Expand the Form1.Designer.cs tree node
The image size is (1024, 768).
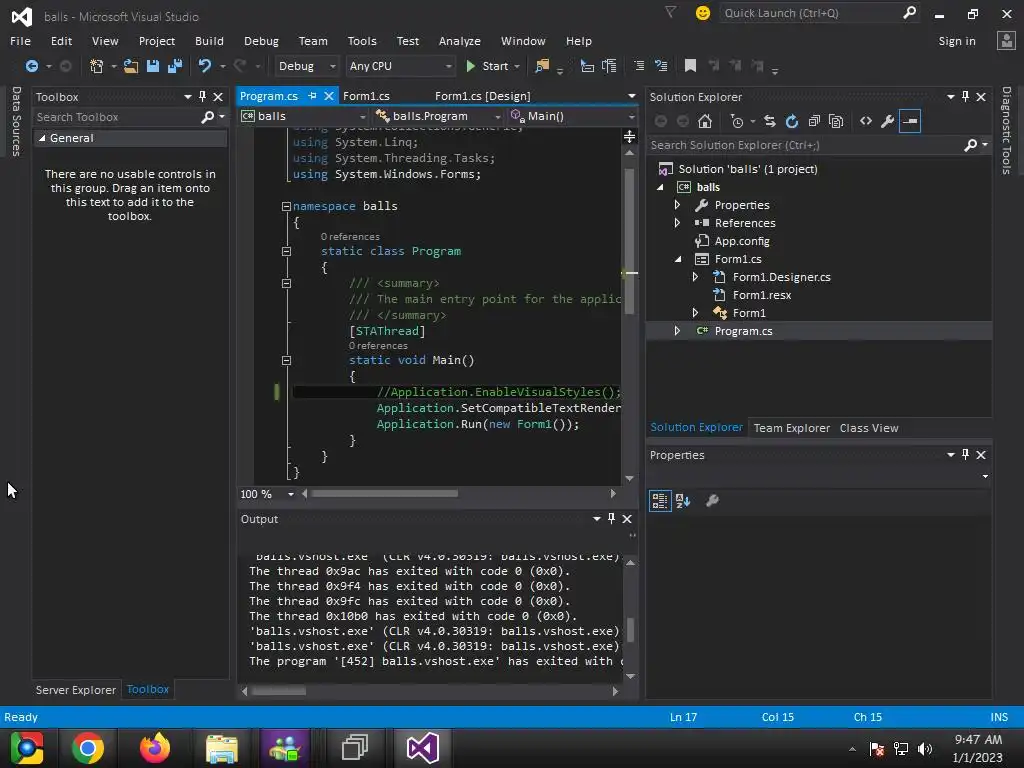696,277
